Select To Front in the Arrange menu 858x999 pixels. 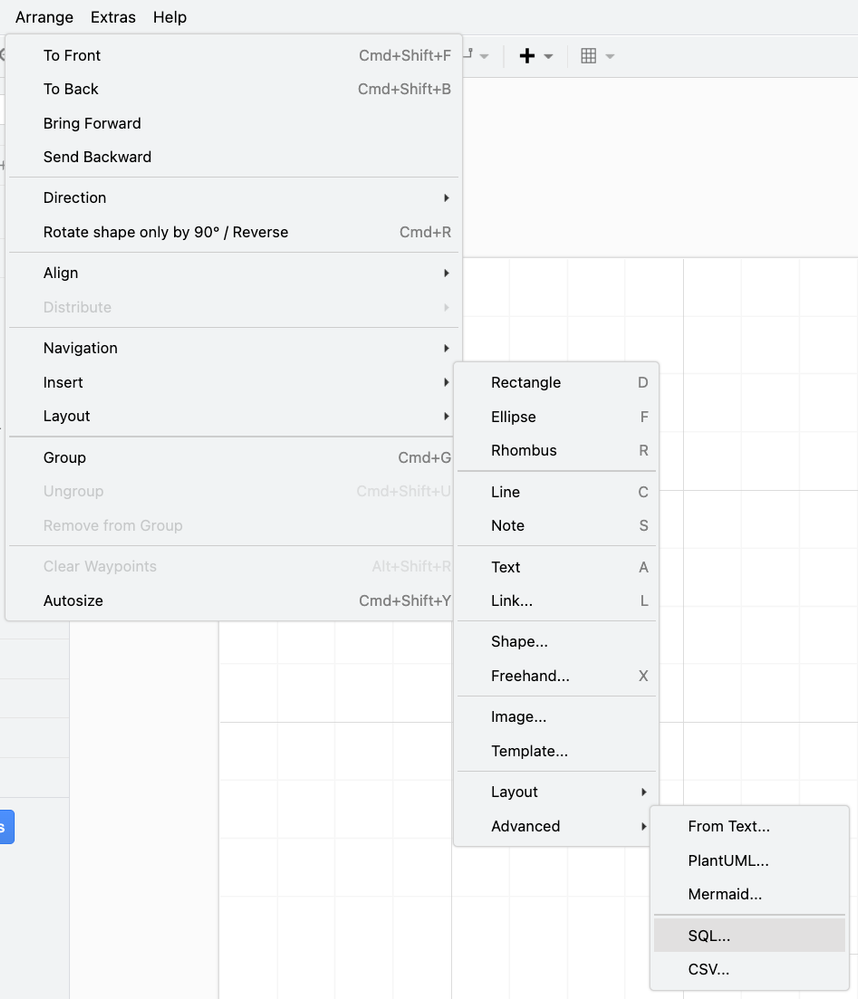[234, 55]
